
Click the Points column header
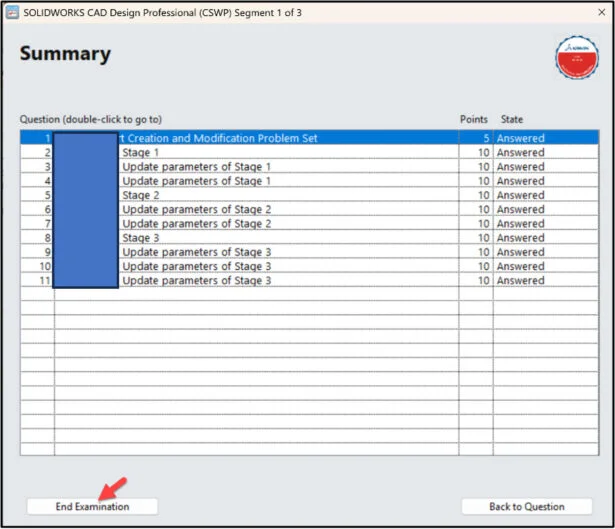(473, 120)
